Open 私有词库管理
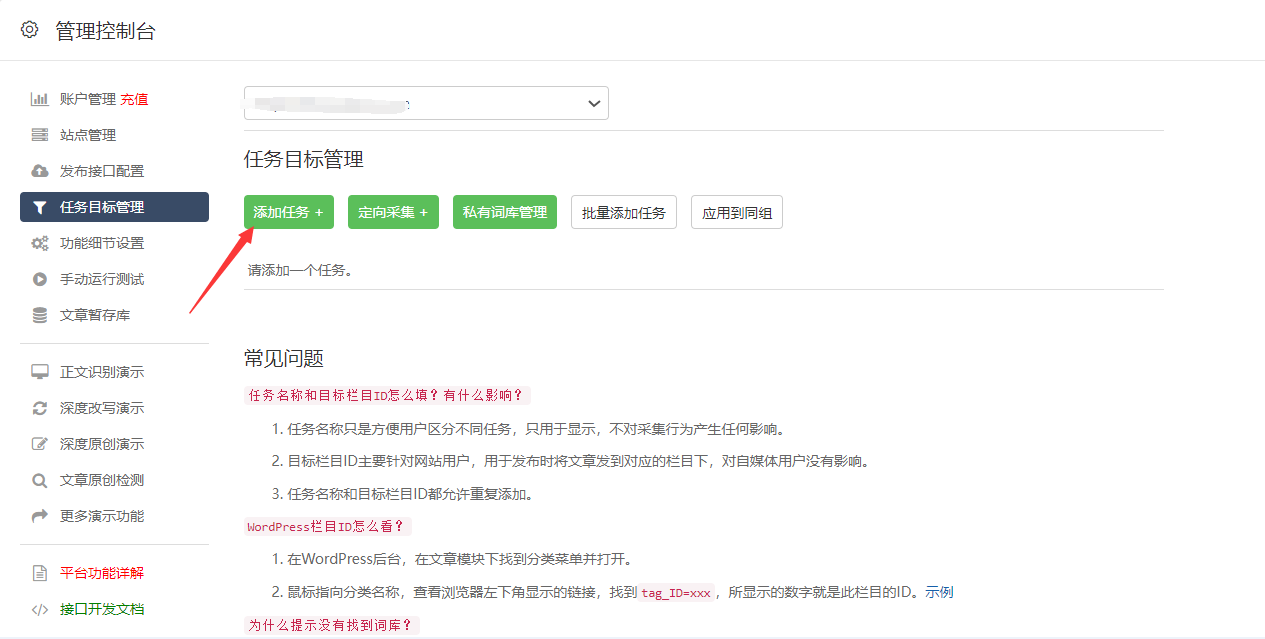The height and width of the screenshot is (639, 1265). click(x=504, y=212)
